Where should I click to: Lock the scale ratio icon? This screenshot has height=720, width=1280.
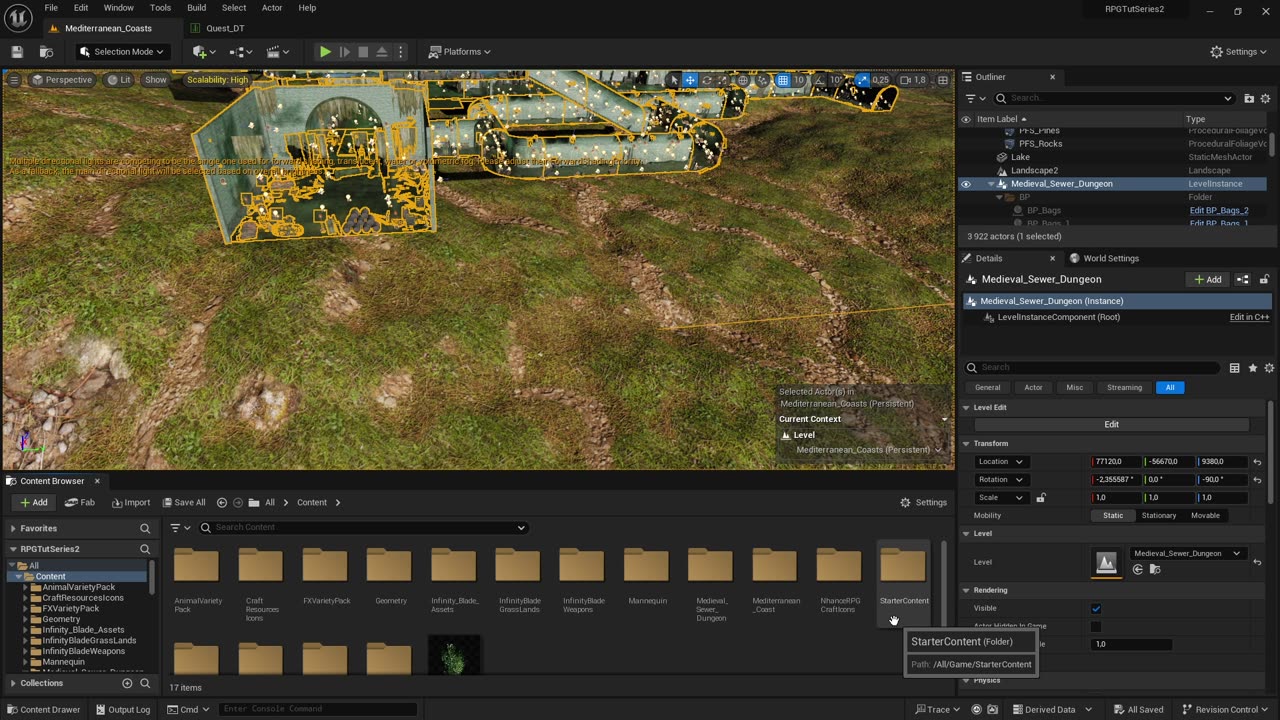1041,498
